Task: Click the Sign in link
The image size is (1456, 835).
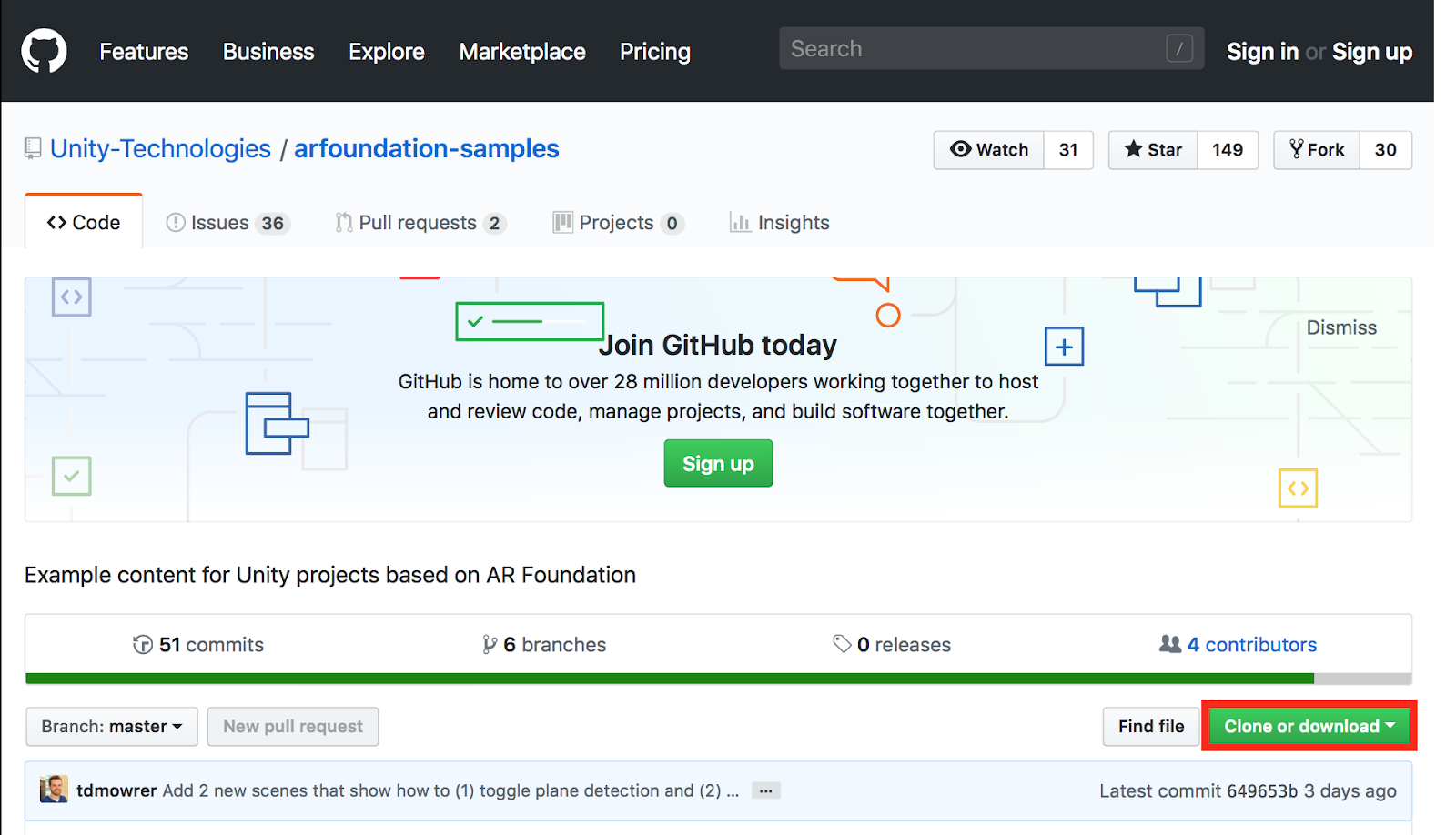Action: [1262, 52]
